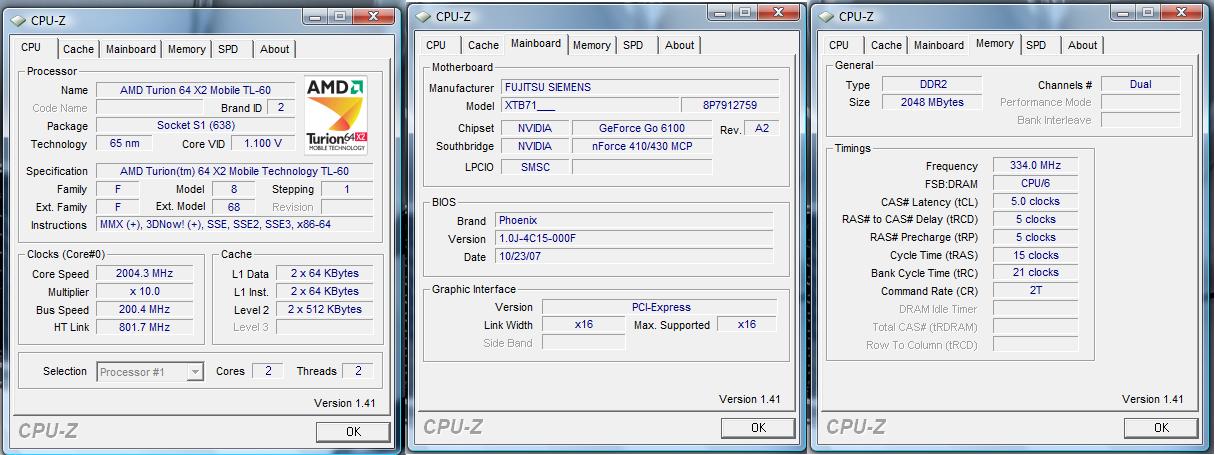Click memory size value 2048 MBytes
Image resolution: width=1215 pixels, height=455 pixels.
coord(931,102)
